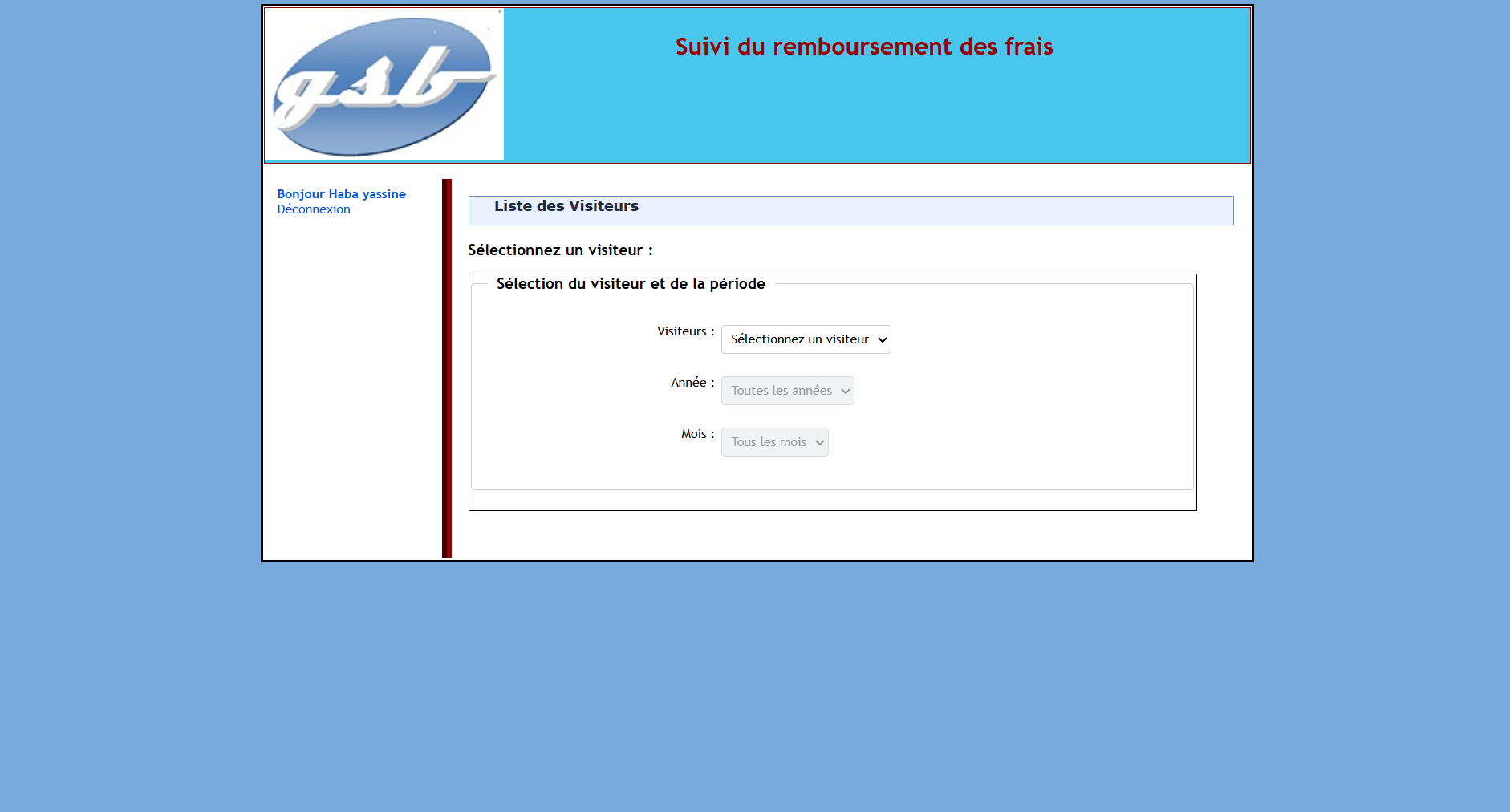Click the dark red vertical divider bar

[447, 369]
